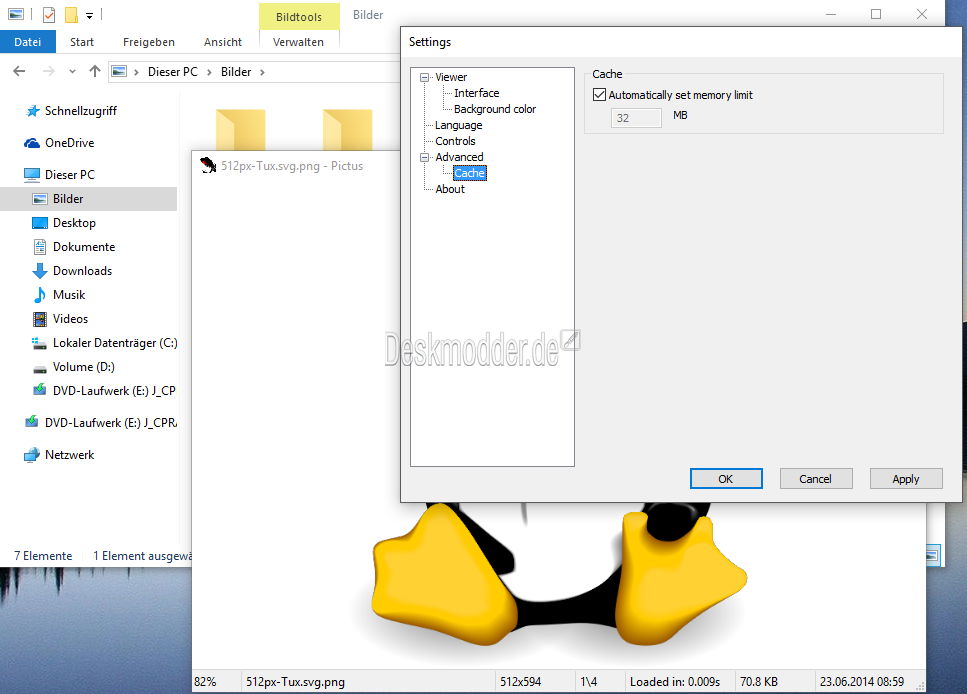Click the 70.8 KB file size in Pictus status bar
This screenshot has height=694, width=967.
coord(759,682)
